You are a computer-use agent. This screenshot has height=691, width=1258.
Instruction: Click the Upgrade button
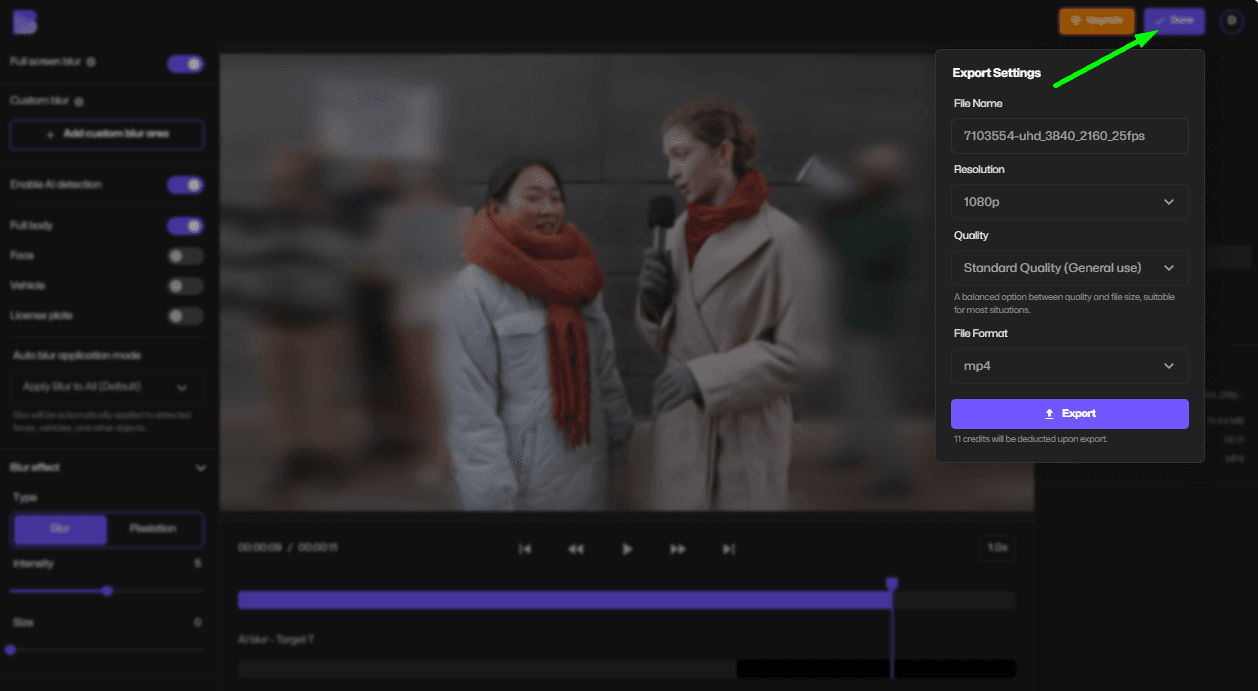1096,21
